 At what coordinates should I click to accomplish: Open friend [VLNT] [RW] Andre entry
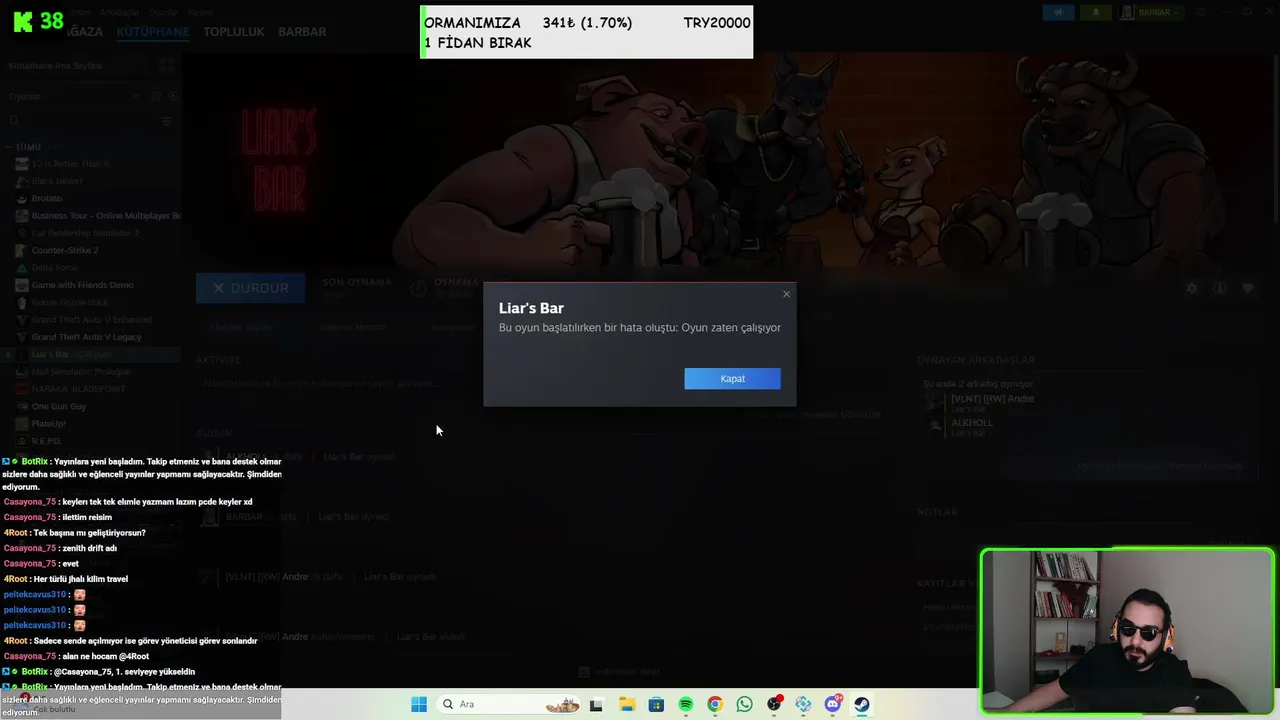point(980,402)
